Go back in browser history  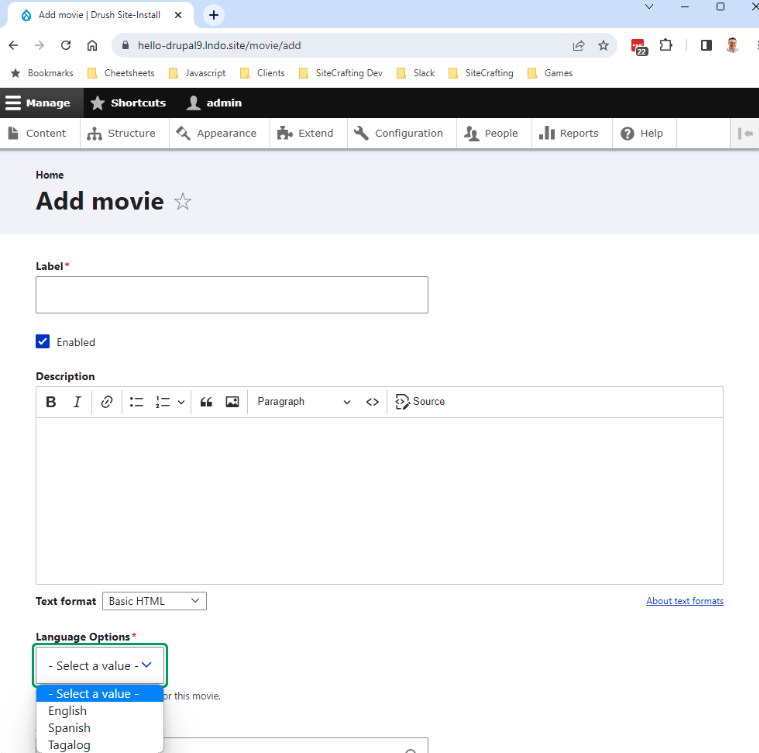tap(14, 45)
